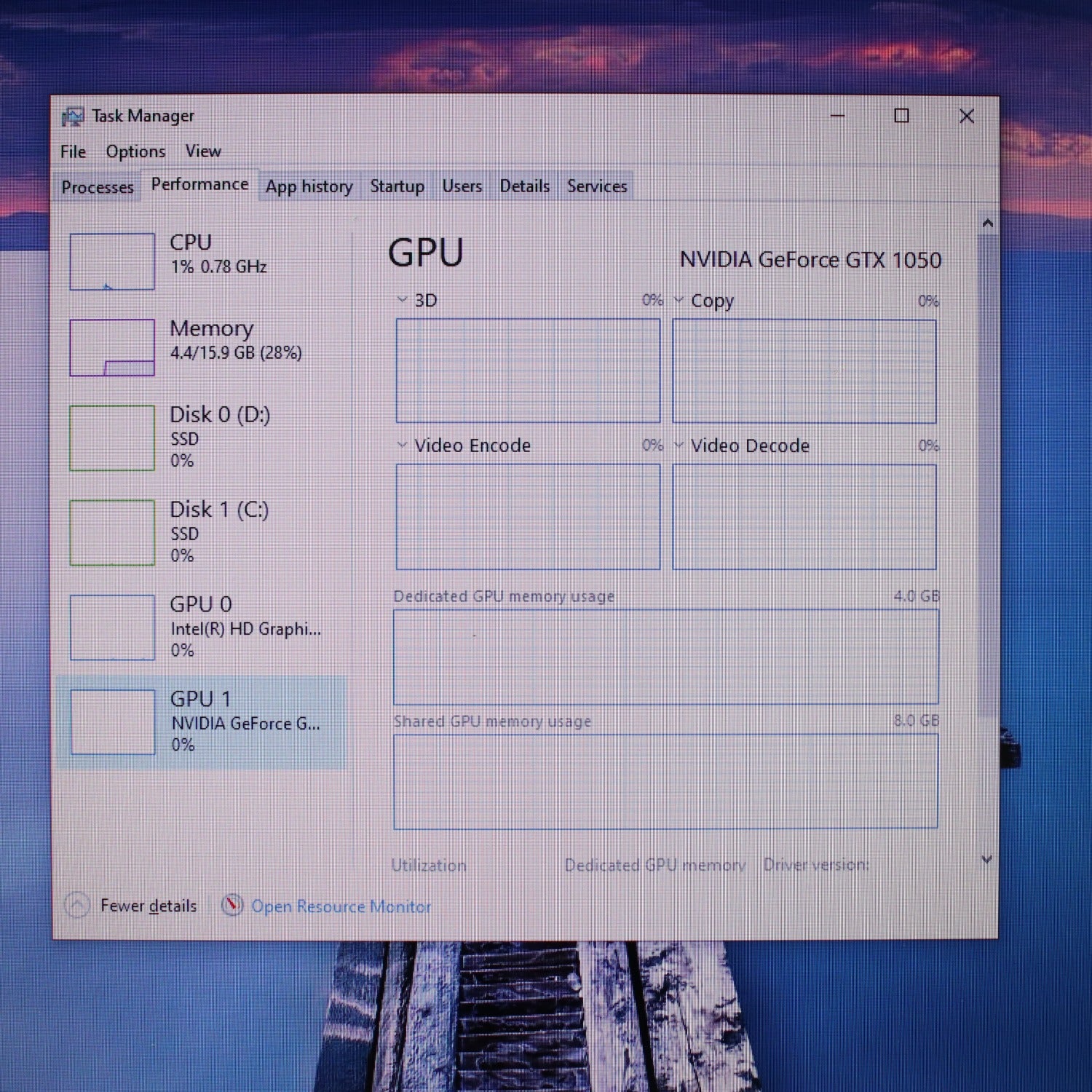Open the View menu

click(x=203, y=151)
